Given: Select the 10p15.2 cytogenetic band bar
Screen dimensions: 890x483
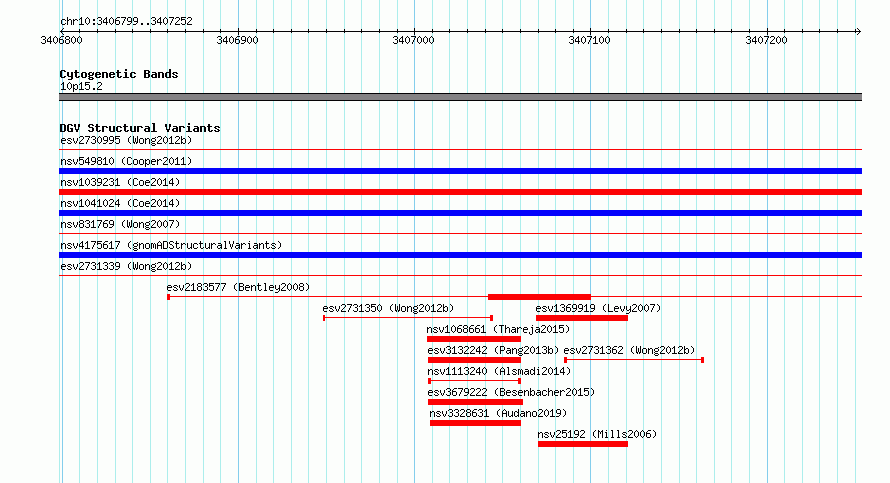Looking at the screenshot, I should click(460, 97).
